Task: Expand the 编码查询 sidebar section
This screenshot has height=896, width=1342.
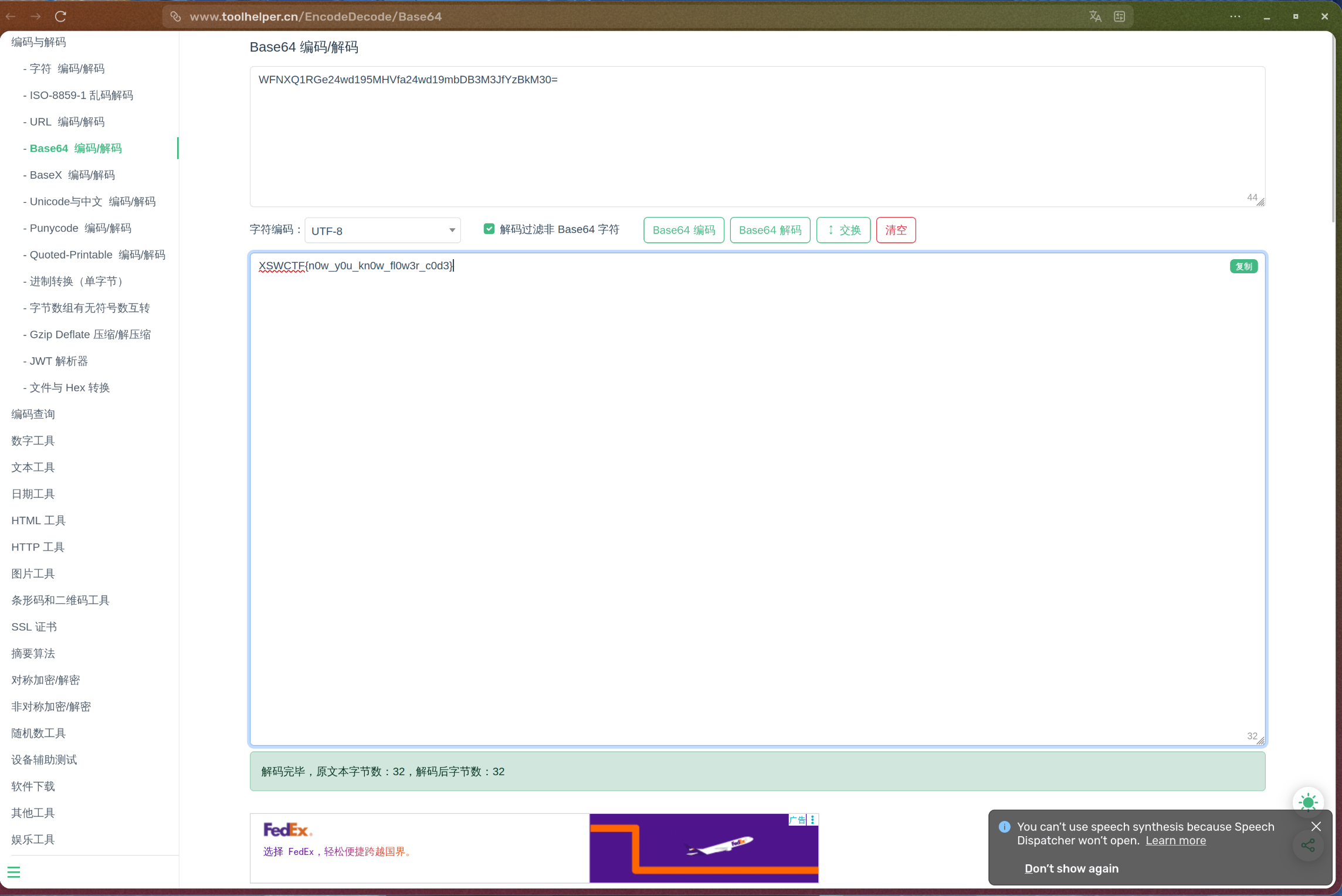Action: pos(32,414)
